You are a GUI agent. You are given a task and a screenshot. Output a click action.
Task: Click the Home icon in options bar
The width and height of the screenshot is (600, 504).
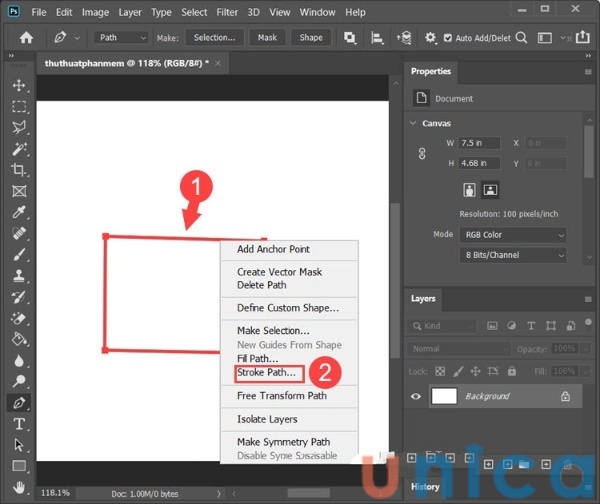tap(27, 38)
